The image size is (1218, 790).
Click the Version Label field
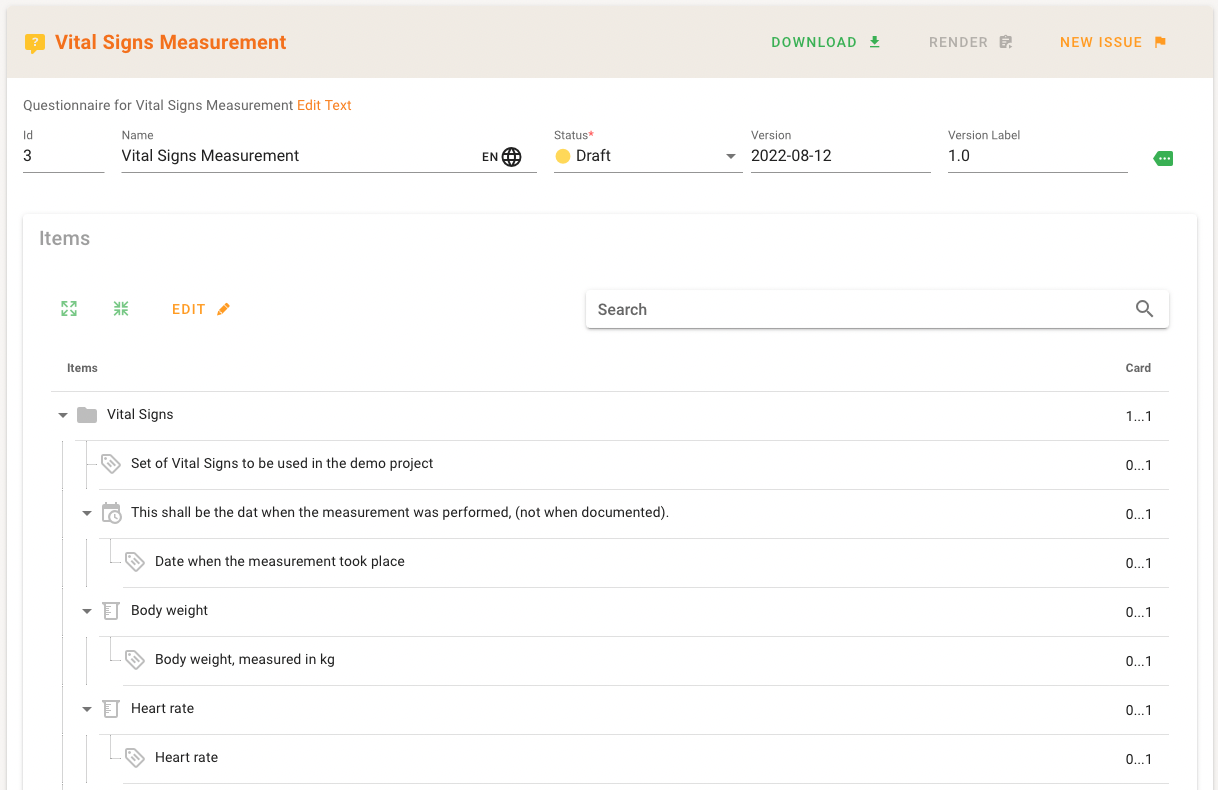(1037, 156)
